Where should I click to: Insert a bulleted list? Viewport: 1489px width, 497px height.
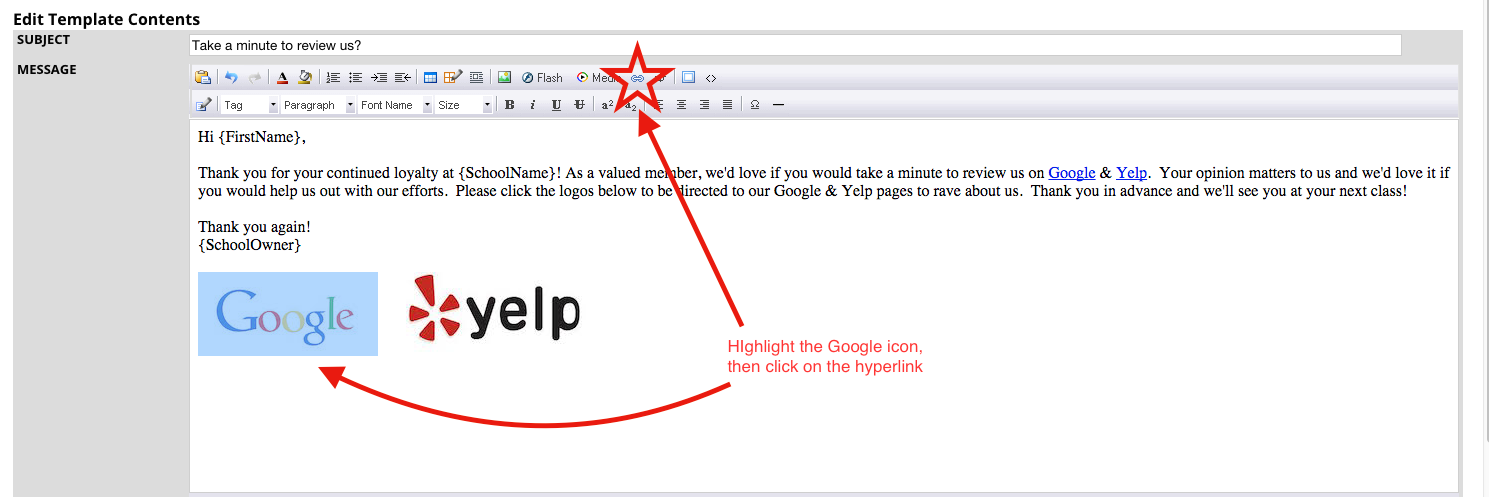pyautogui.click(x=355, y=77)
